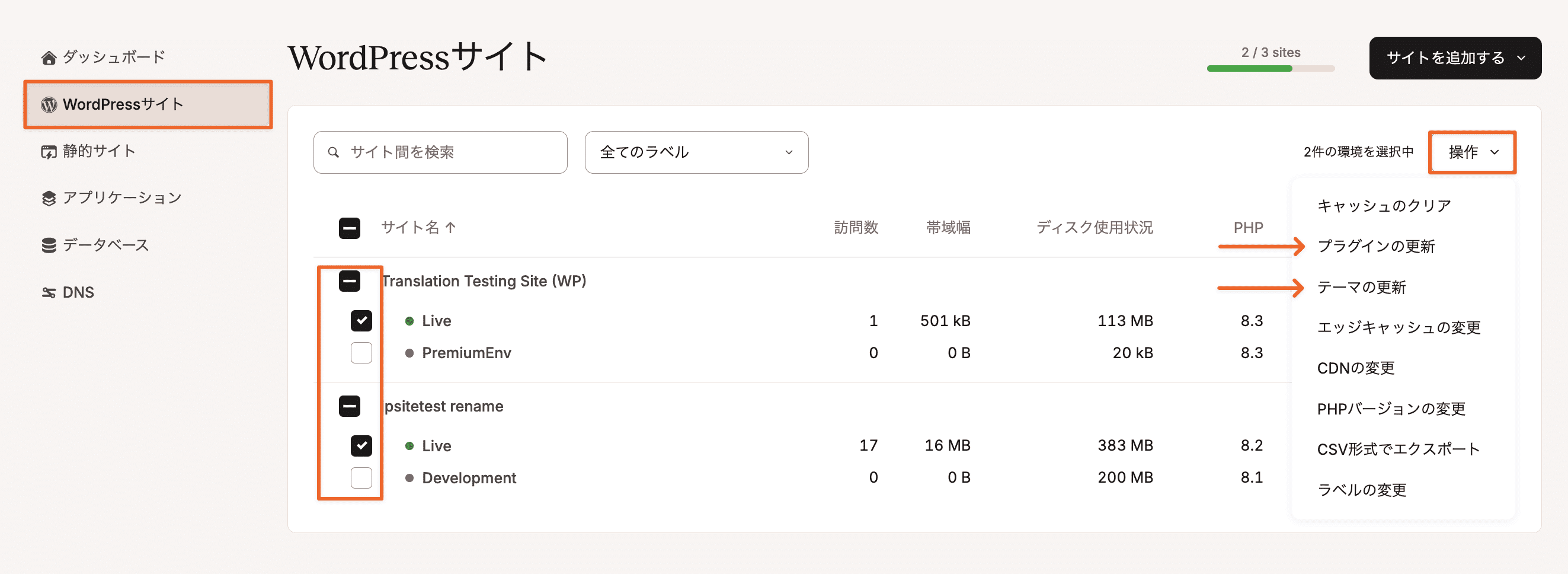Click green status dot of Translation Testing Live
The height and width of the screenshot is (574, 1568).
(x=409, y=321)
